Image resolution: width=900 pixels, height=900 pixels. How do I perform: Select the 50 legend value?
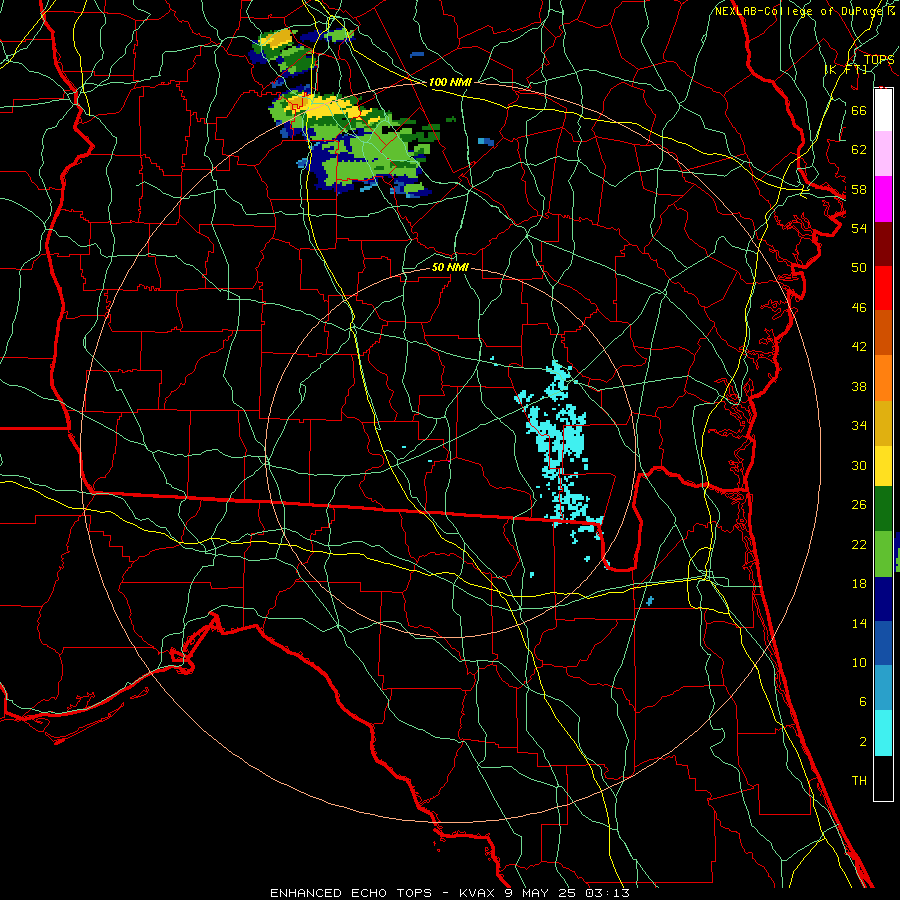click(859, 268)
